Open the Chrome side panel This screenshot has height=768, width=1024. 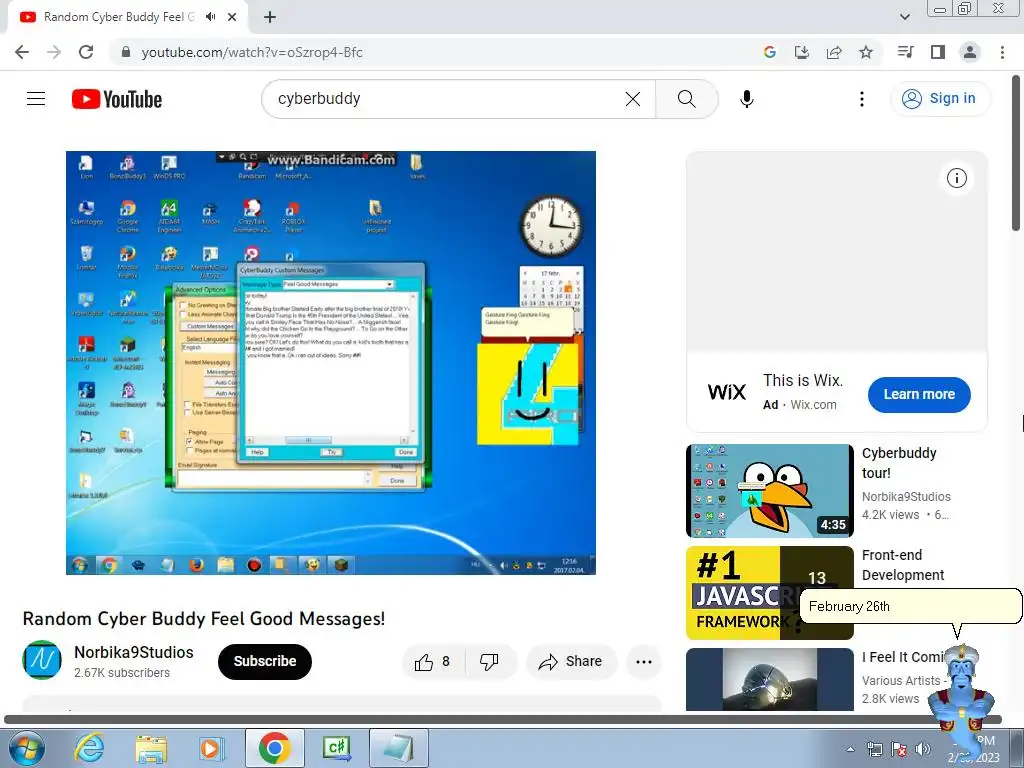click(x=938, y=52)
